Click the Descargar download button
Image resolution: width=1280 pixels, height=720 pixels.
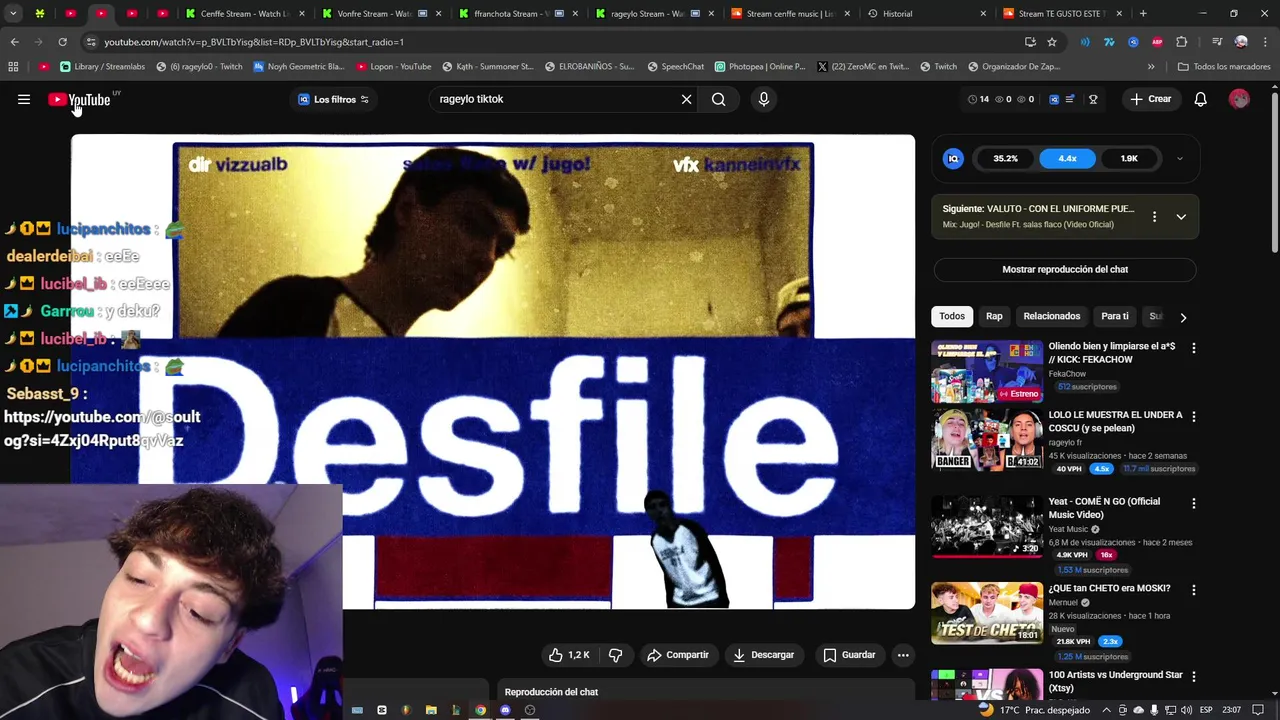tap(763, 655)
